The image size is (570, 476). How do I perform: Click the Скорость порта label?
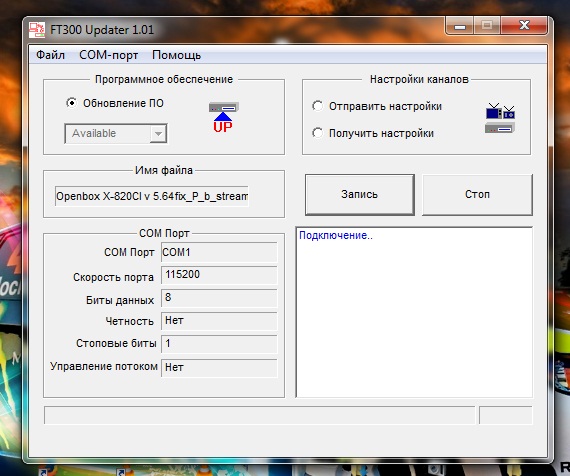coord(113,277)
